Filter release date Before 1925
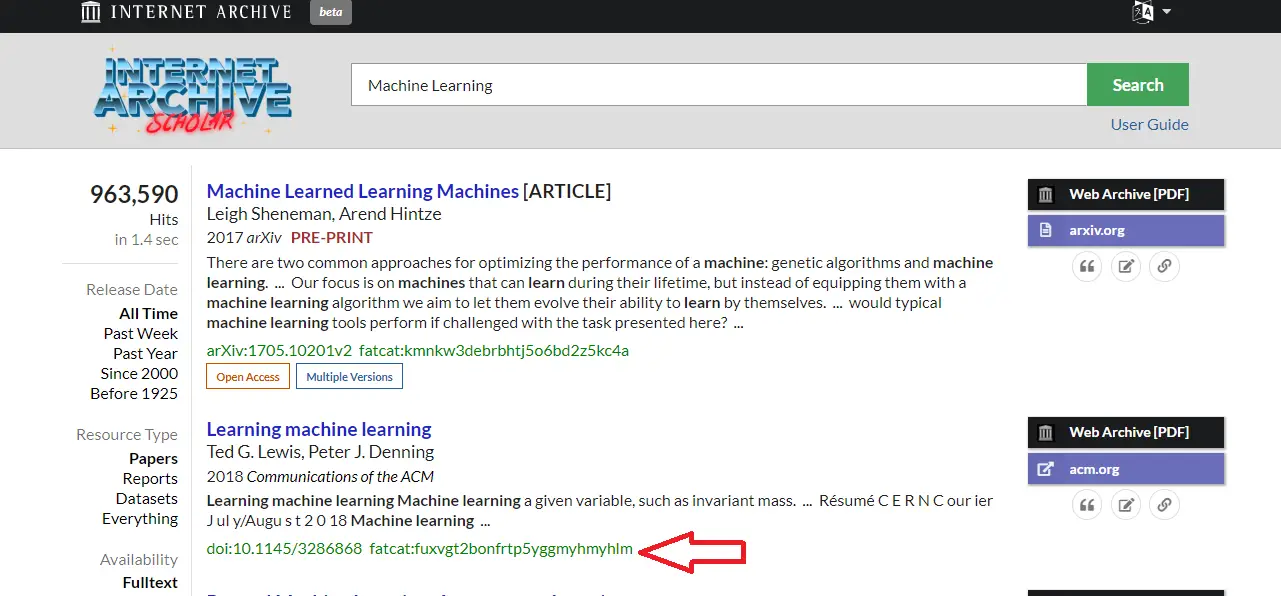This screenshot has height=596, width=1281. 134,393
